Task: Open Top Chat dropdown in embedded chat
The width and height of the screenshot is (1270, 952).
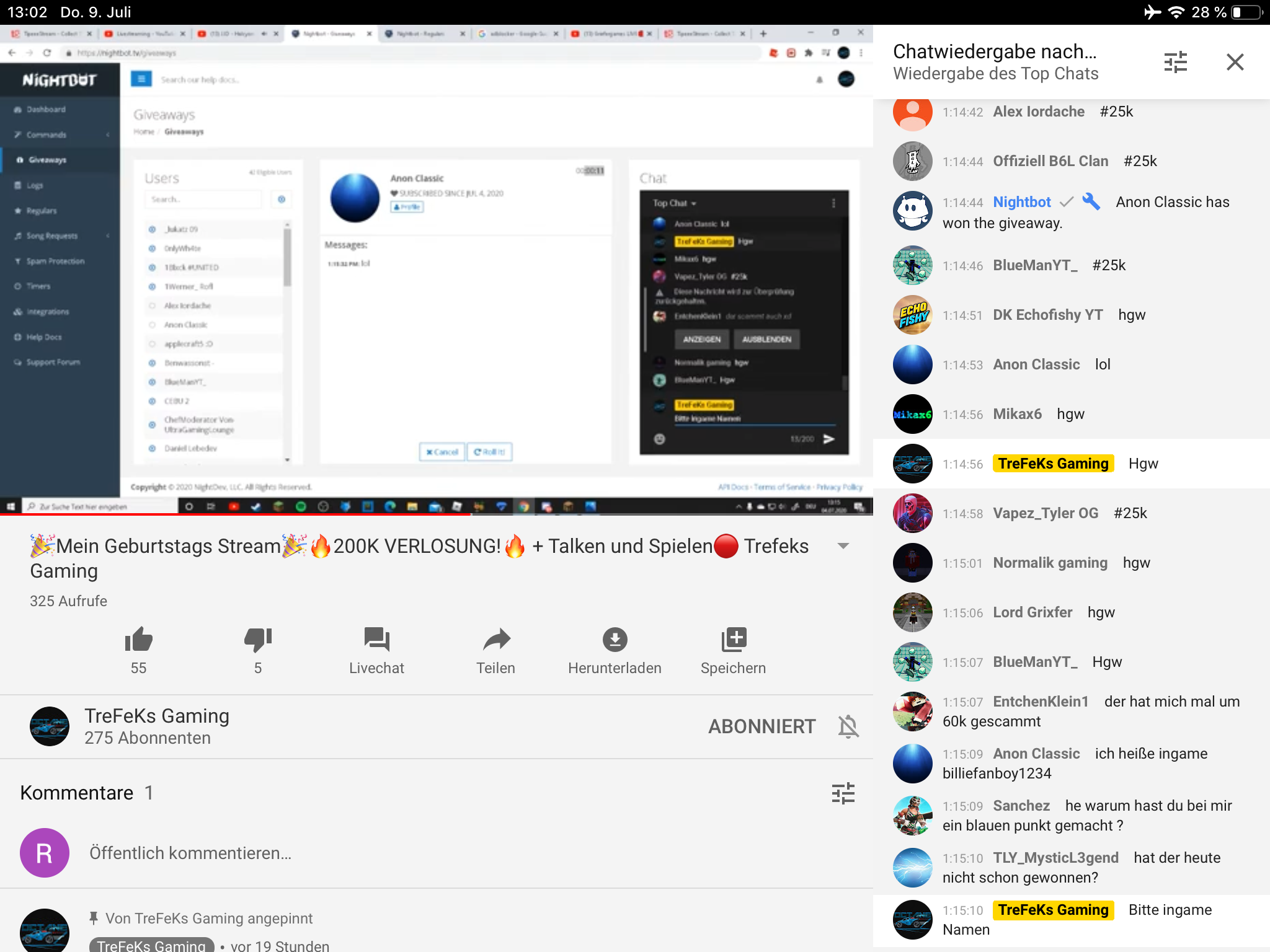Action: tap(674, 203)
